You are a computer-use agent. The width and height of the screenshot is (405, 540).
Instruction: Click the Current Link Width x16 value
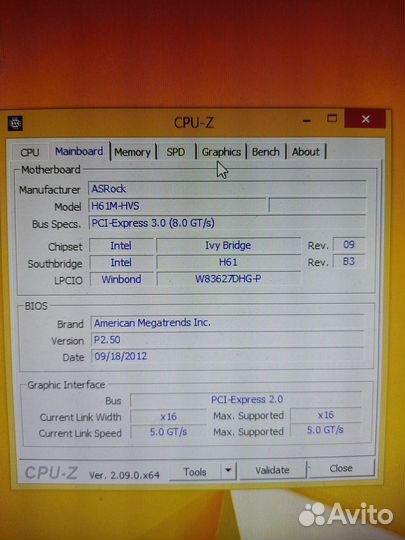[168, 417]
